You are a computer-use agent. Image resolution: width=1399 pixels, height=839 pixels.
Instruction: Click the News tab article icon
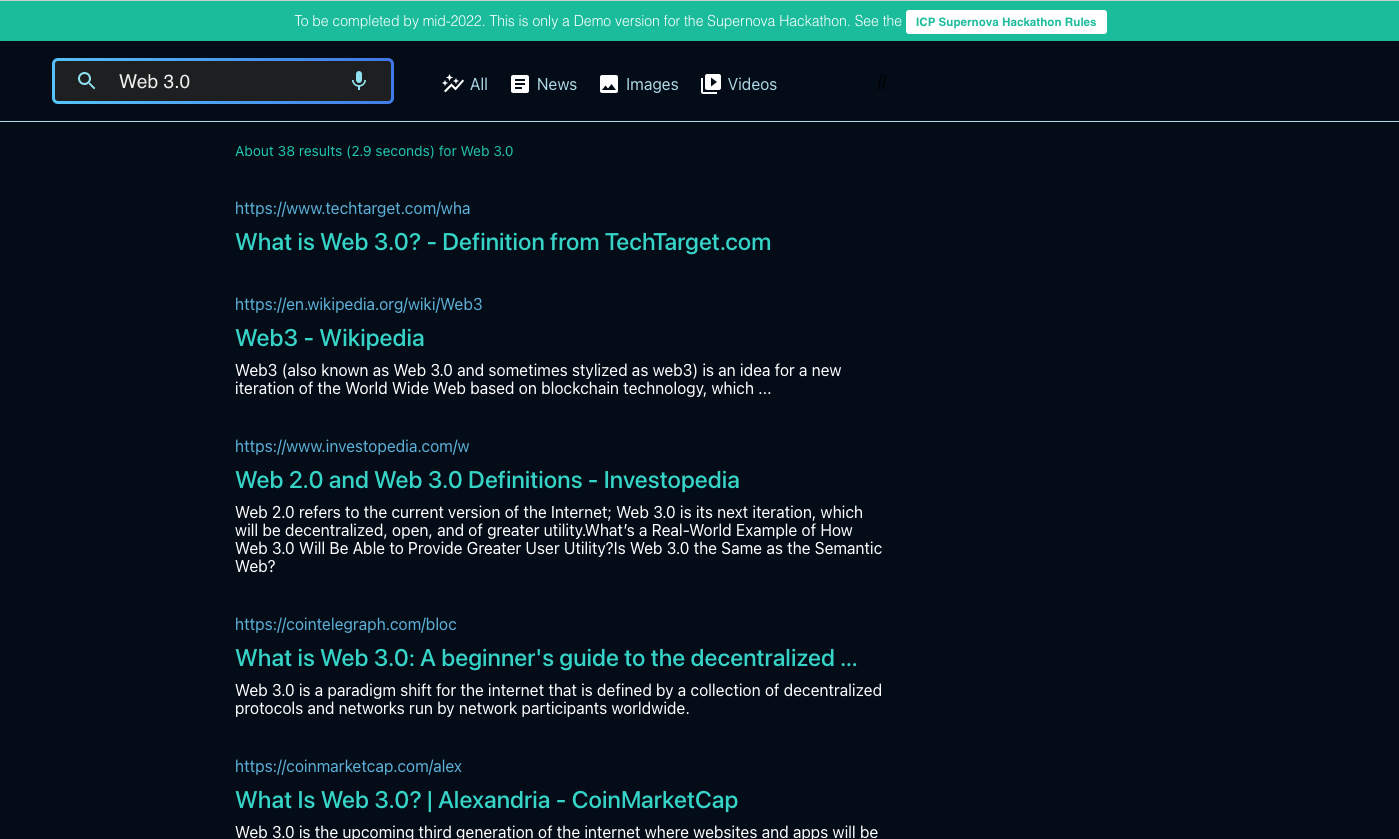tap(520, 84)
